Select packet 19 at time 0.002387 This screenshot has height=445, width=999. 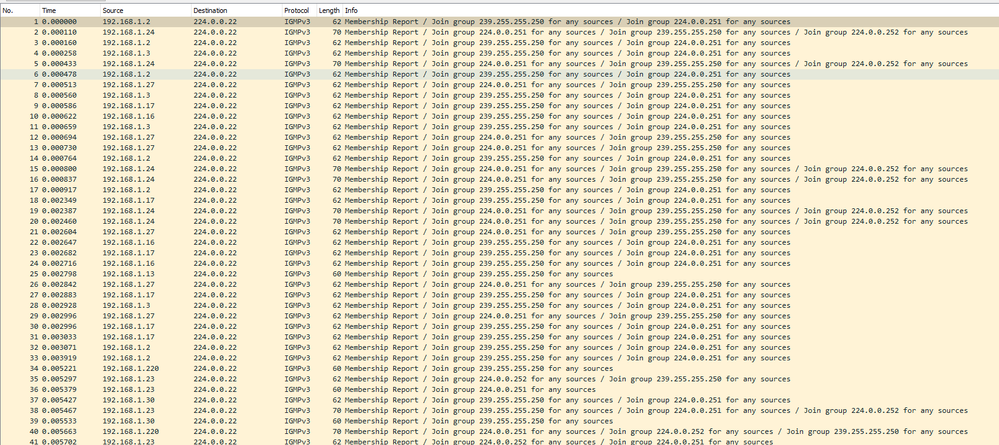pos(500,211)
